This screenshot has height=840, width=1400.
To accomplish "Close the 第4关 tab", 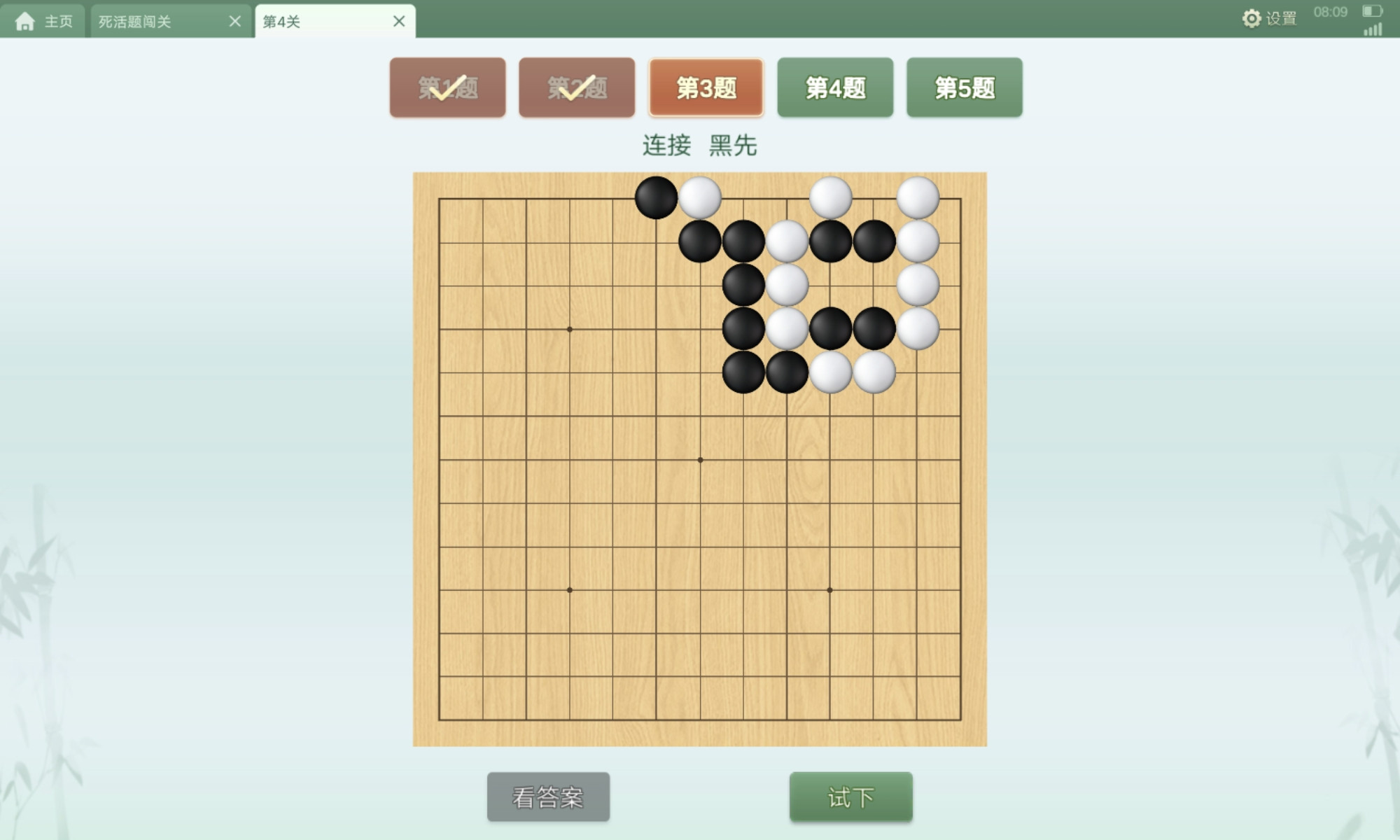I will click(x=399, y=22).
